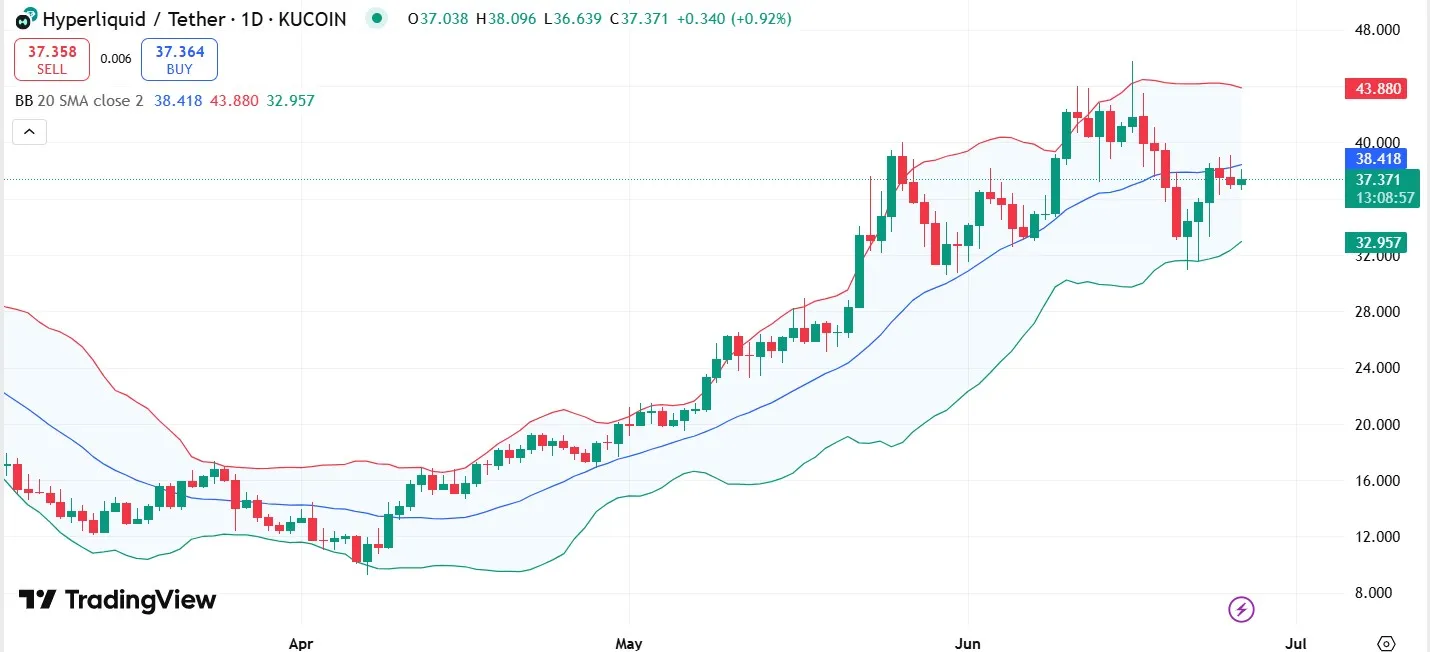1430x652 pixels.
Task: Click the TradingView logo
Action: 115,600
